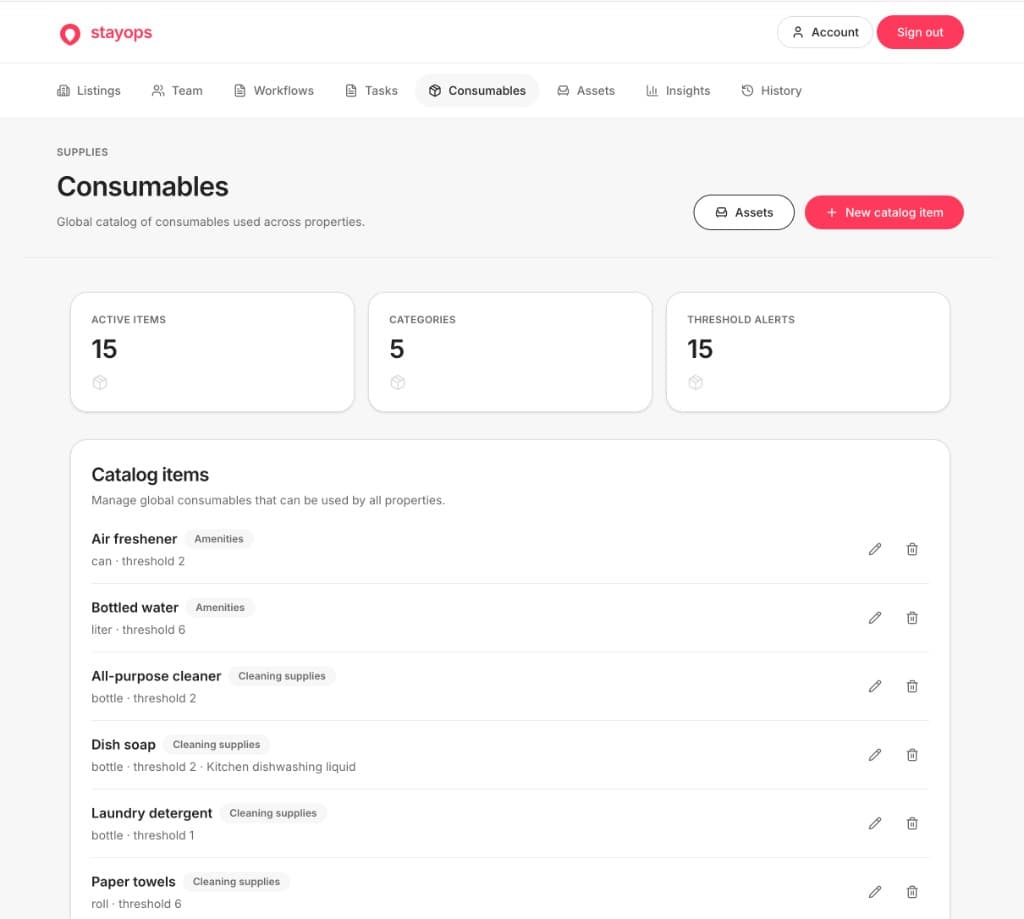Screen dimensions: 1024x919
Task: Click Sign out
Action: pos(920,32)
